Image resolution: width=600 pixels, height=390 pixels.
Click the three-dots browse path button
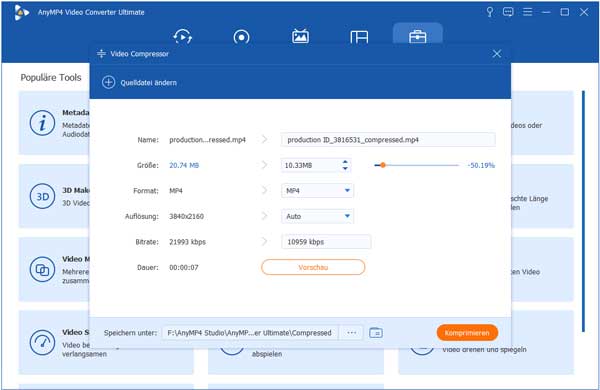tap(351, 333)
